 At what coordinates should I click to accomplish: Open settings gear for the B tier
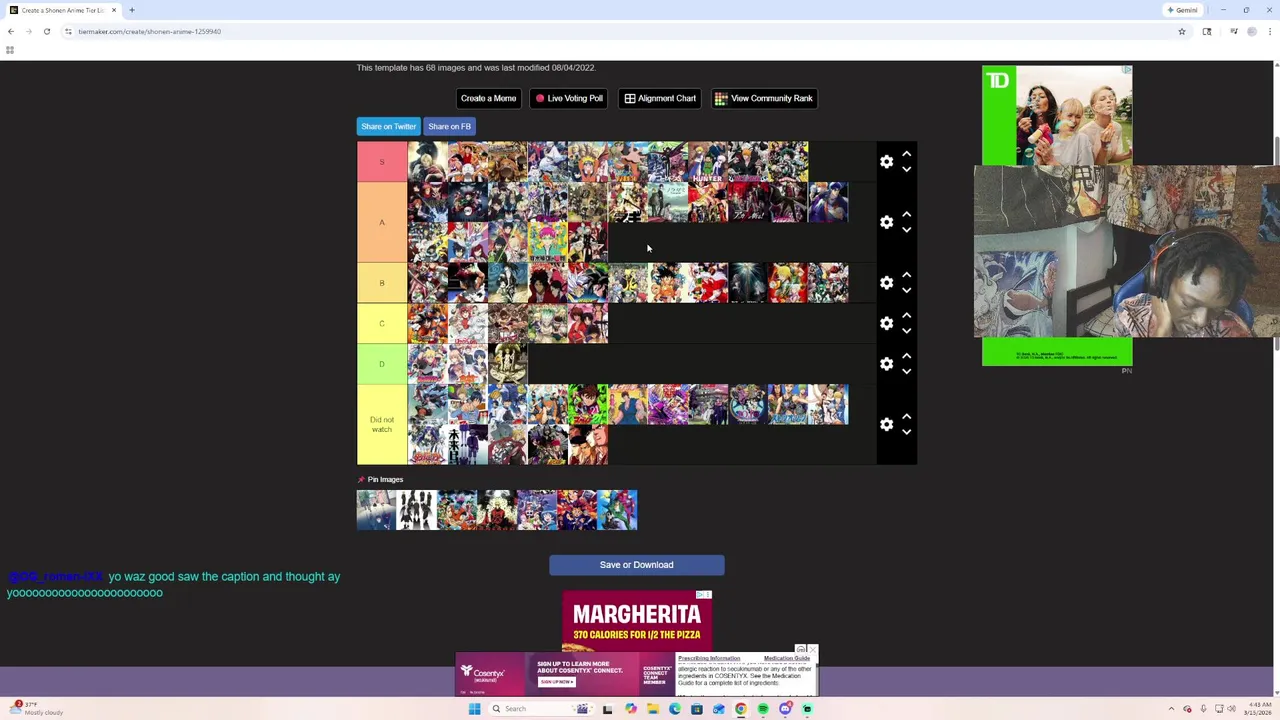(x=886, y=283)
